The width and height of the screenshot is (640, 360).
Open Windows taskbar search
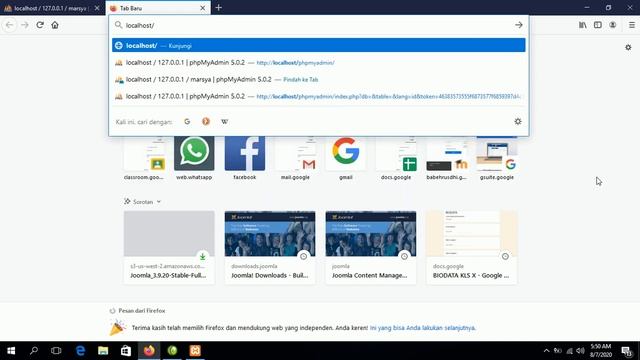[34, 351]
